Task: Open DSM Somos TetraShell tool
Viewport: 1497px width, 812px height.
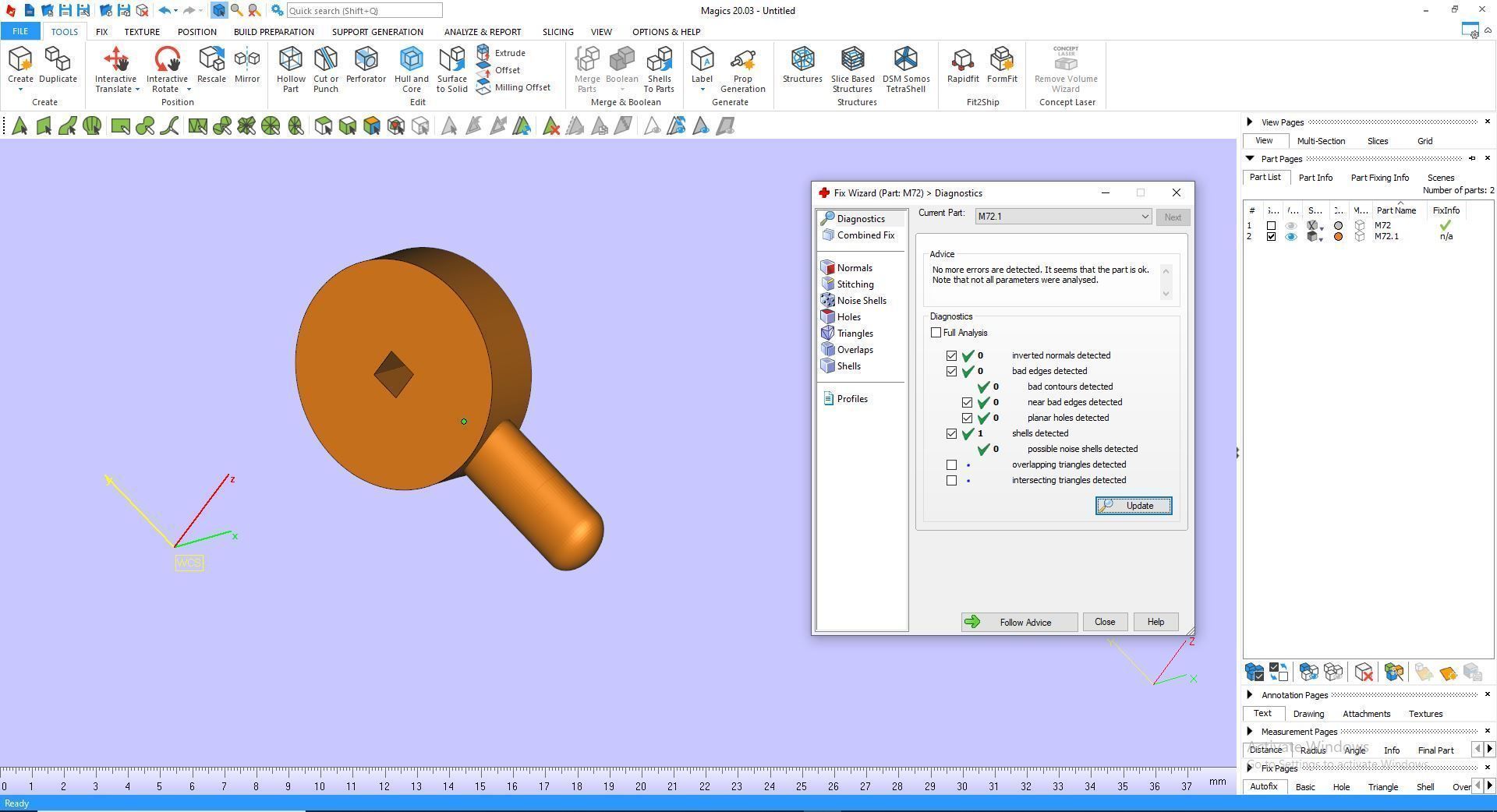Action: [x=906, y=69]
